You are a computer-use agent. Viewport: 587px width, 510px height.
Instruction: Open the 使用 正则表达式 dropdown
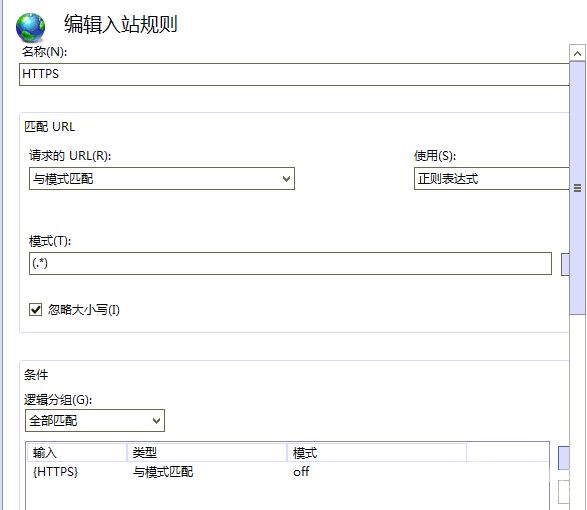492,179
